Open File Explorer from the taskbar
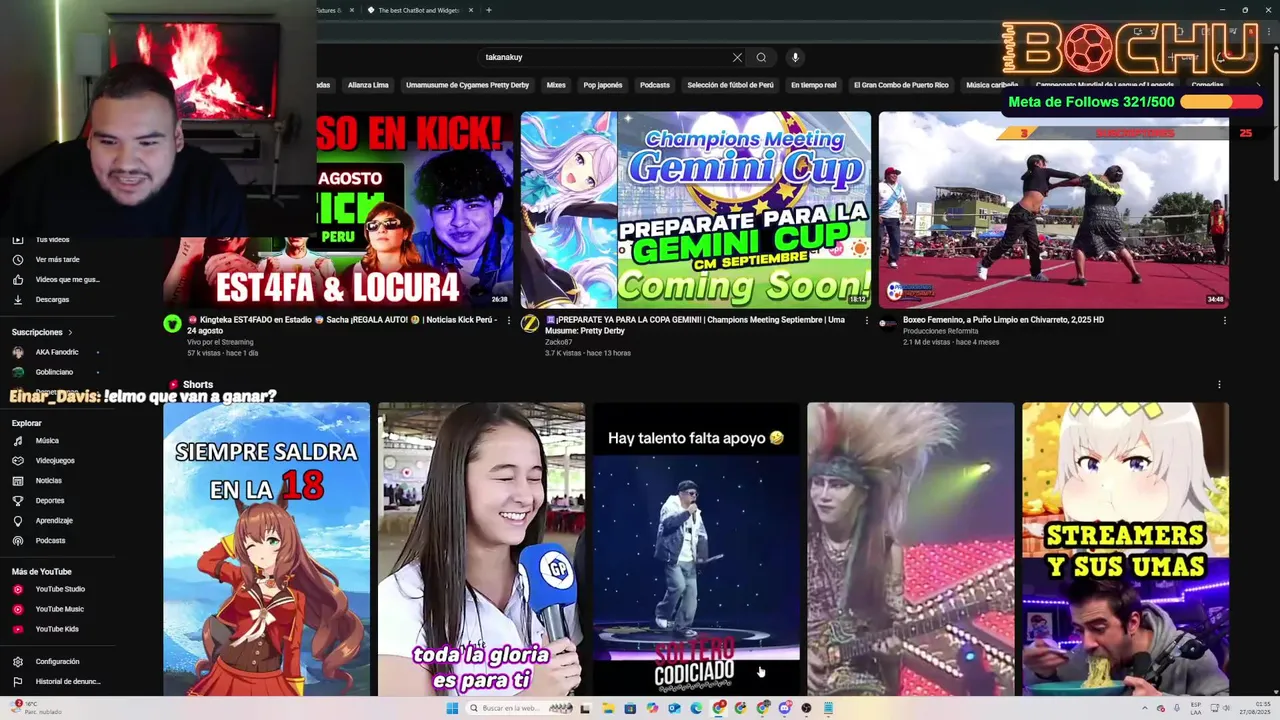 (x=607, y=708)
